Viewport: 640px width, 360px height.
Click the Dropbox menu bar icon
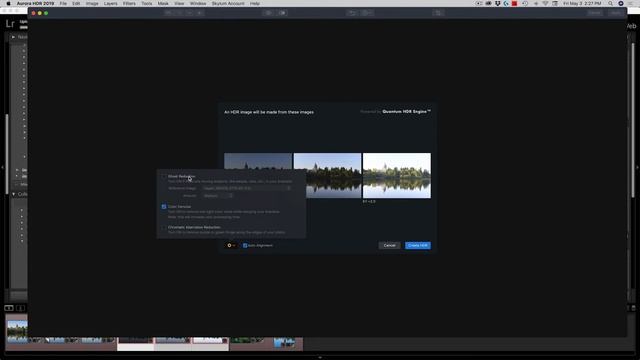[x=498, y=3]
